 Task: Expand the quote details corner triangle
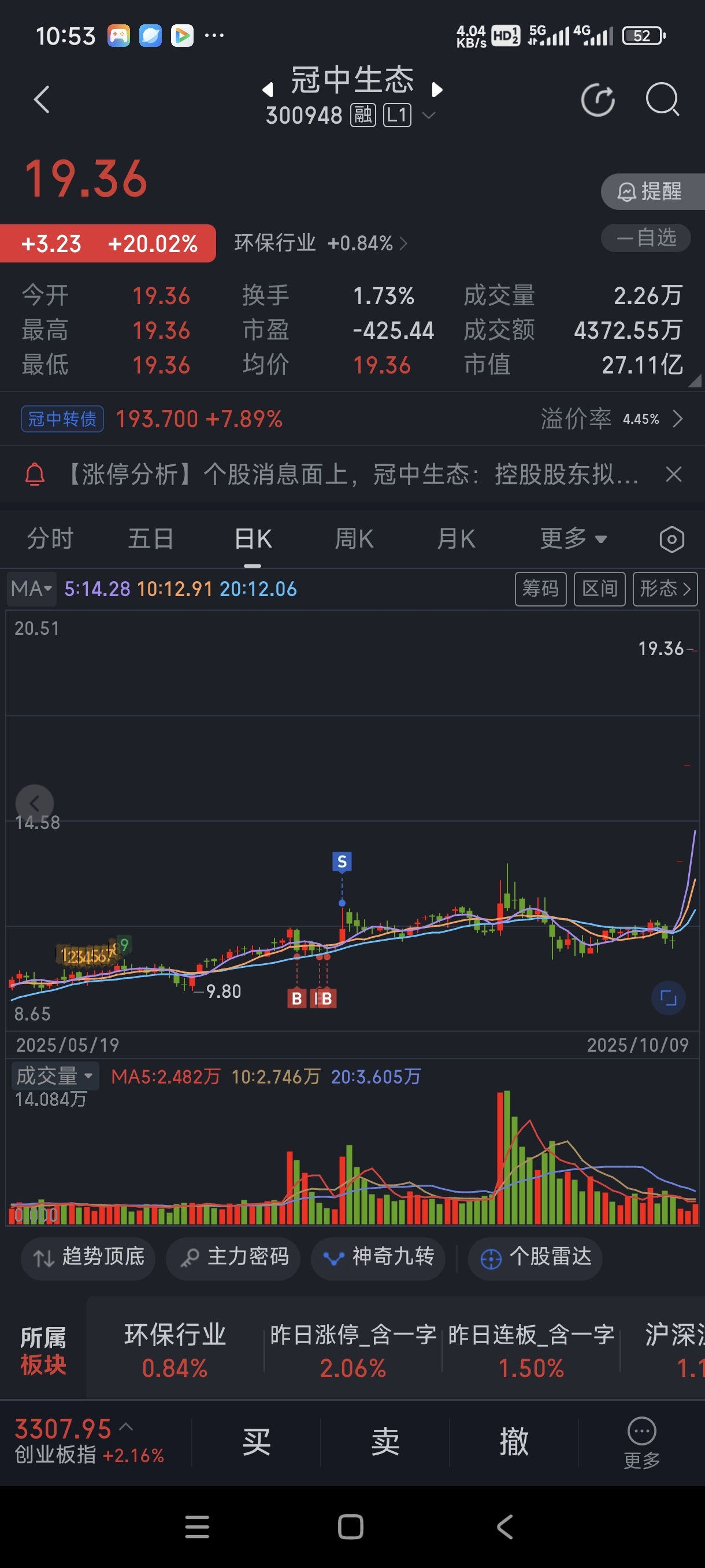pos(695,380)
